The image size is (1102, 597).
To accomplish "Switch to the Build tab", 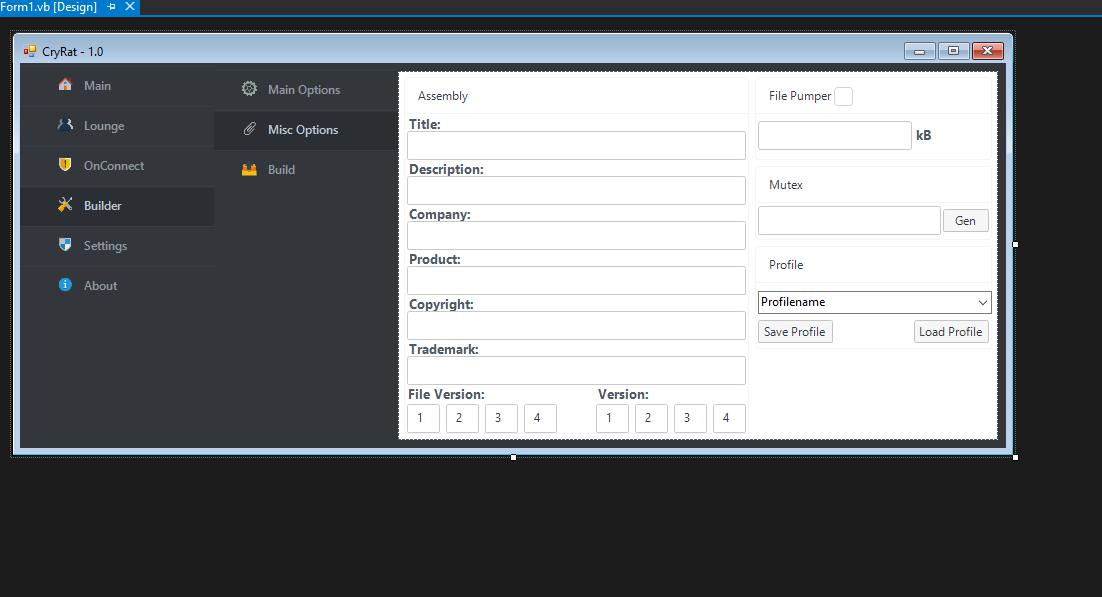I will pos(306,170).
